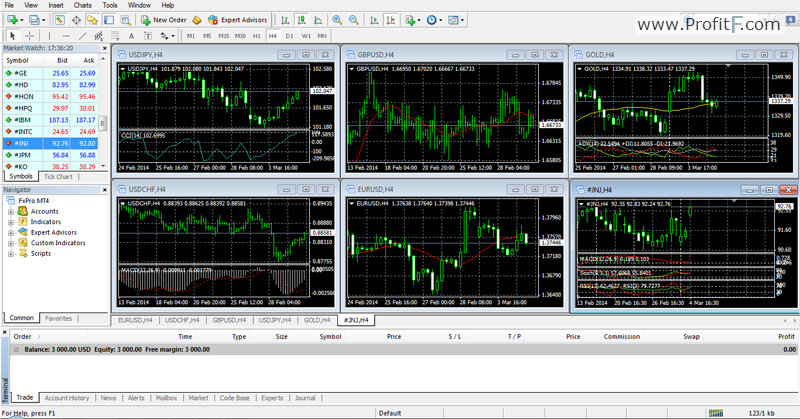
Task: Select the standard cursor tool
Action: pos(13,36)
